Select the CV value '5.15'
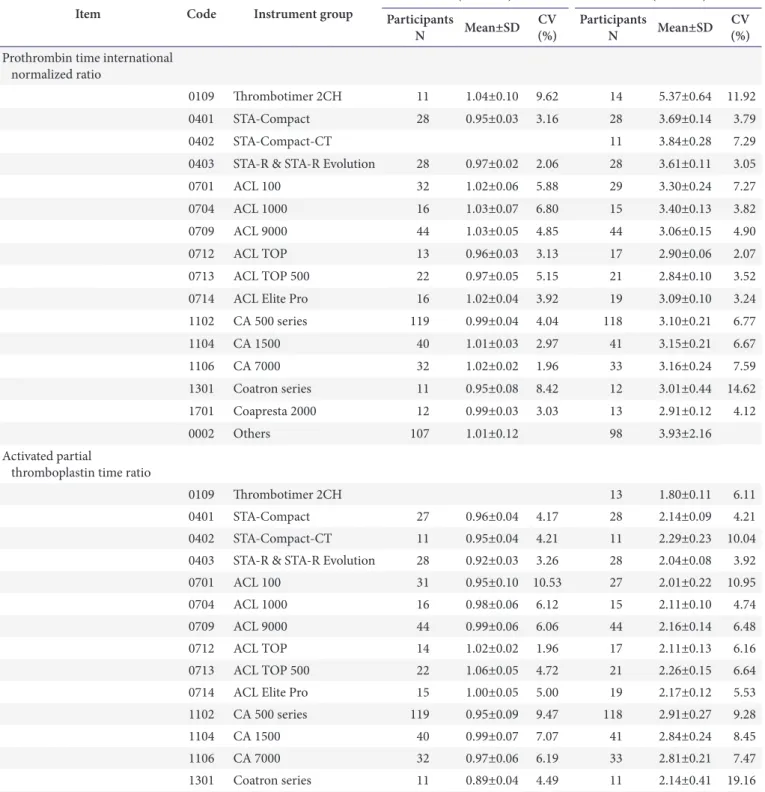Image resolution: width=765 pixels, height=792 pixels. click(x=547, y=276)
